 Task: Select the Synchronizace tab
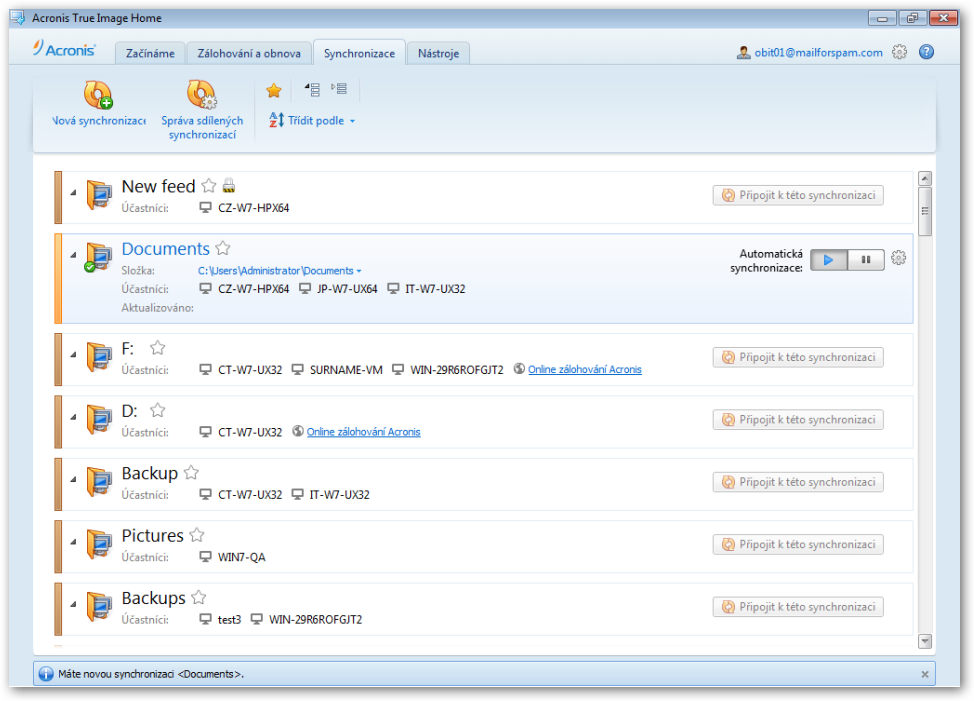pos(360,53)
